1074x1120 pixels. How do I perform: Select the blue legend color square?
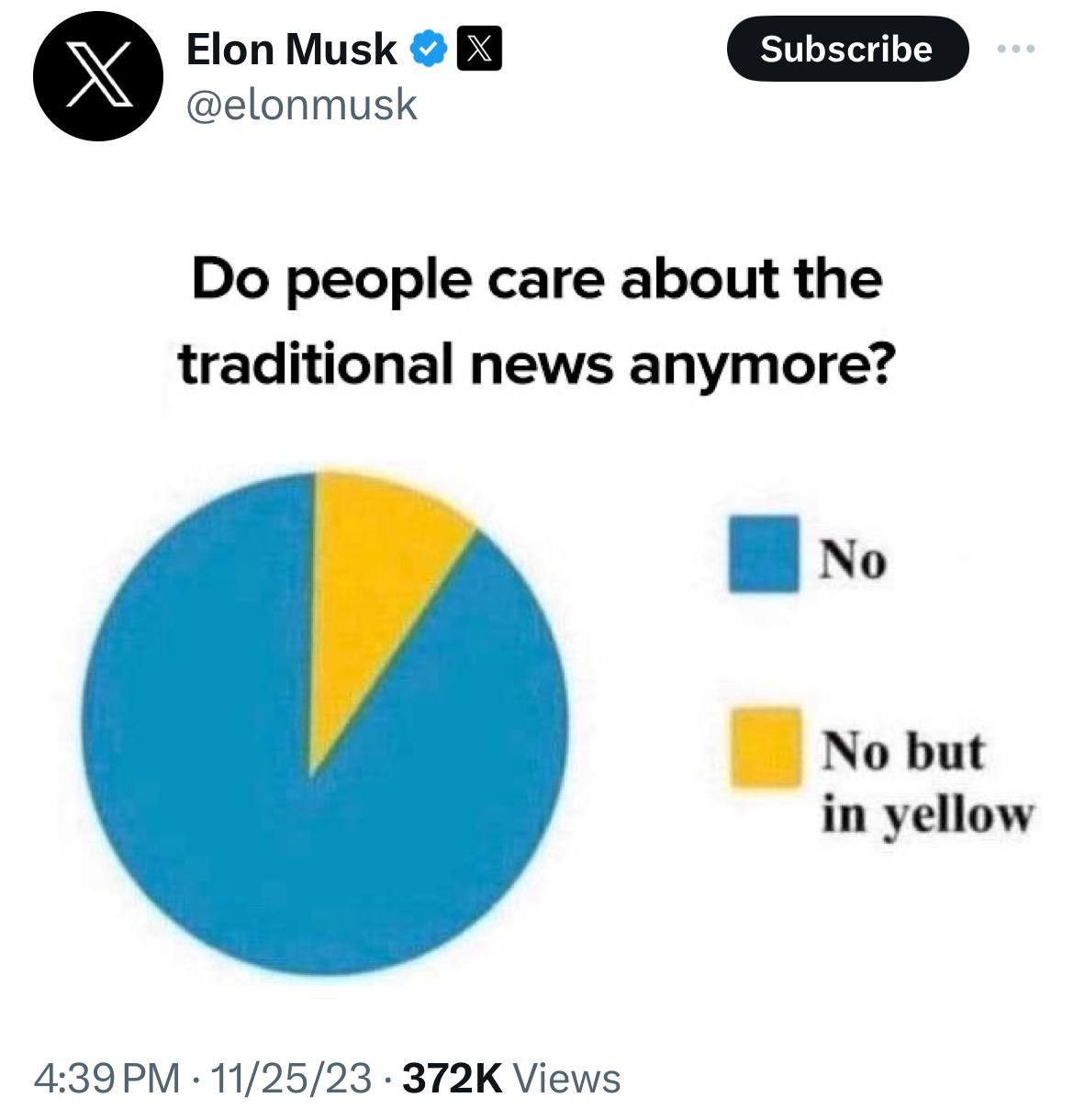[x=764, y=554]
